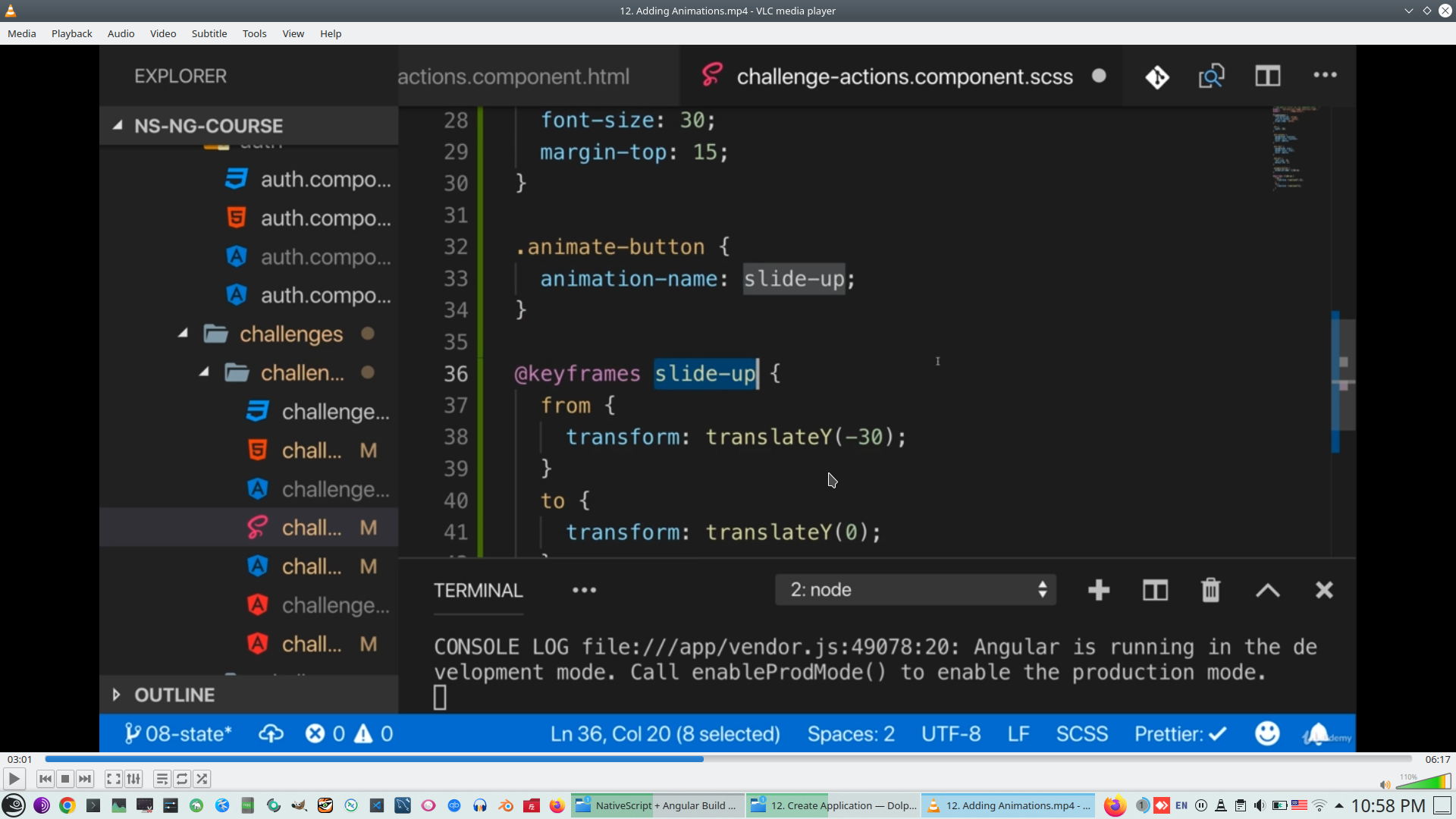The height and width of the screenshot is (819, 1456).
Task: Open extended settings equalizer icon
Action: [x=133, y=779]
